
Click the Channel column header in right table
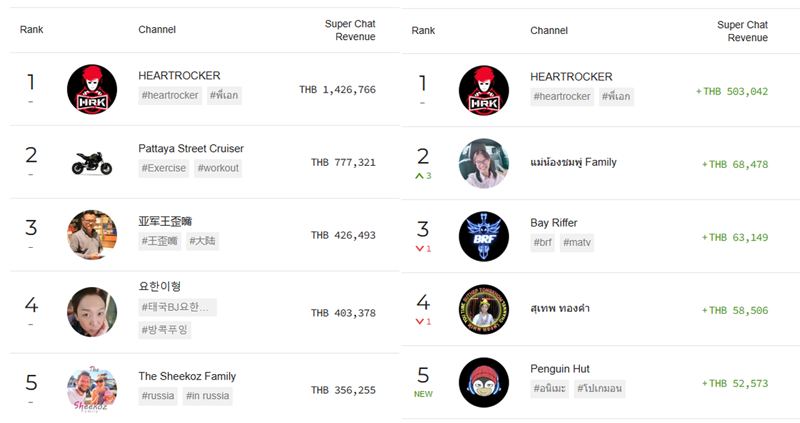click(549, 31)
